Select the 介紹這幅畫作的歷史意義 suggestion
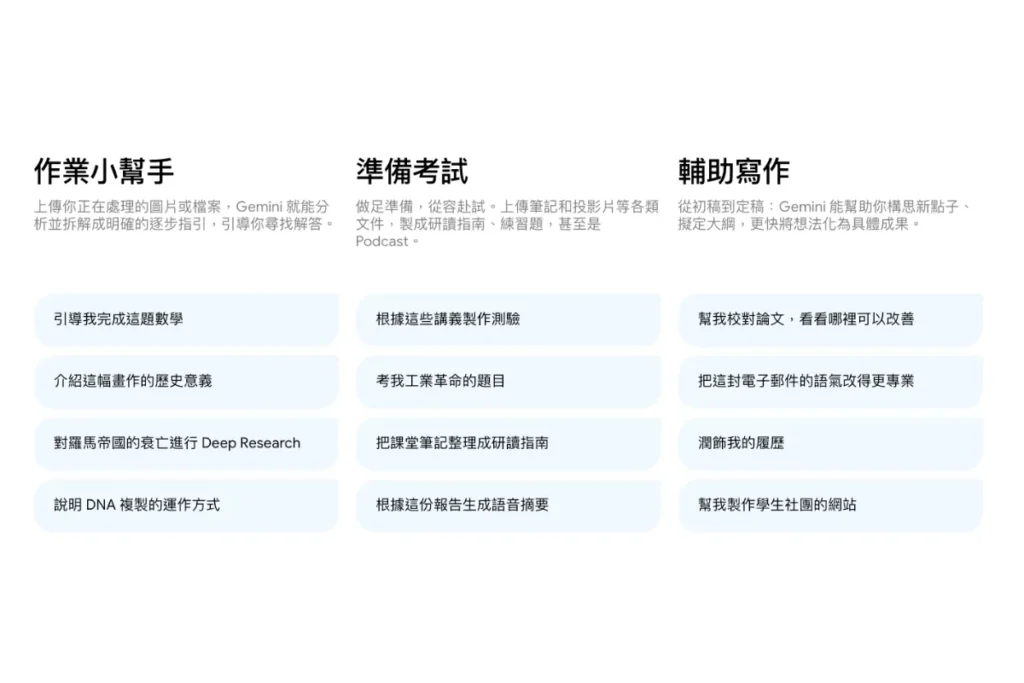1024x683 pixels. pos(186,381)
